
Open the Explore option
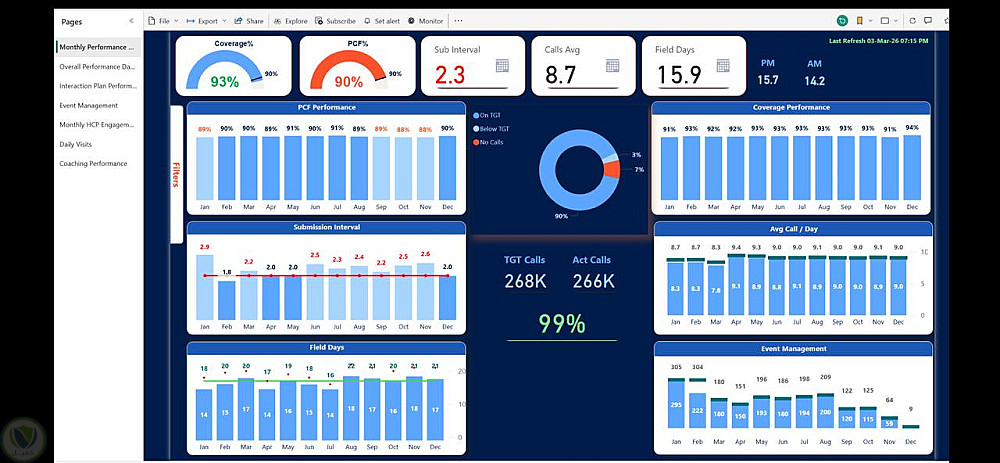coord(290,21)
